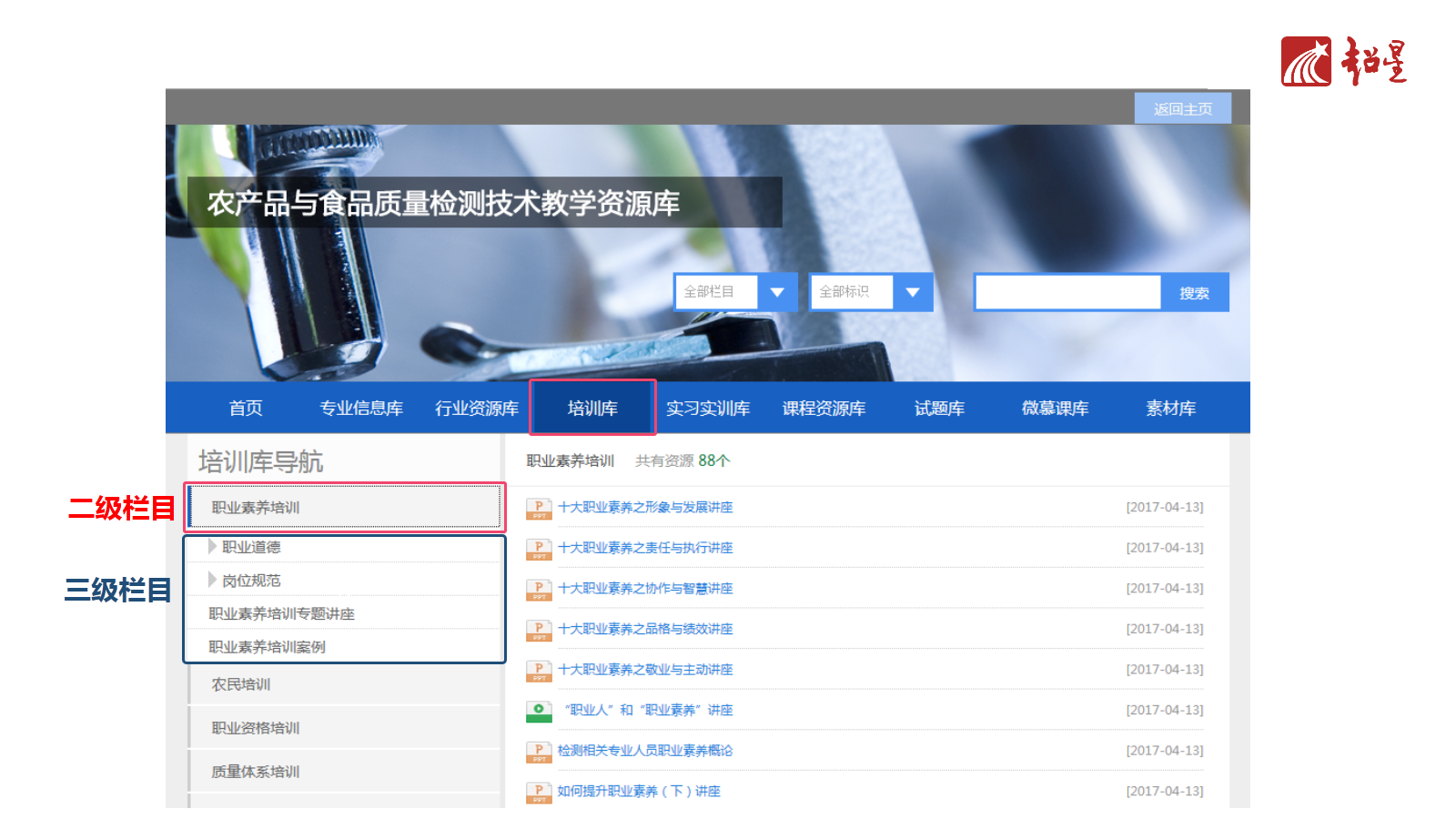Open link 检测相关专业人员职业素养概论

pos(645,751)
